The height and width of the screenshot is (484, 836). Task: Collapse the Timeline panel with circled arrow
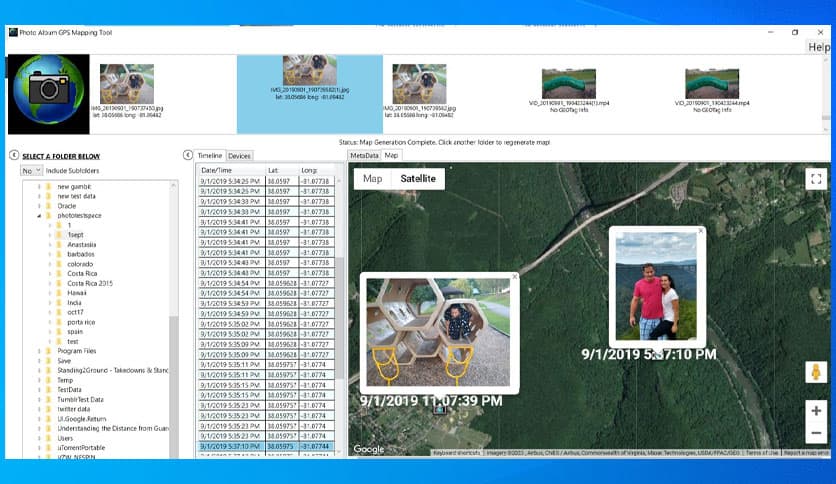188,155
